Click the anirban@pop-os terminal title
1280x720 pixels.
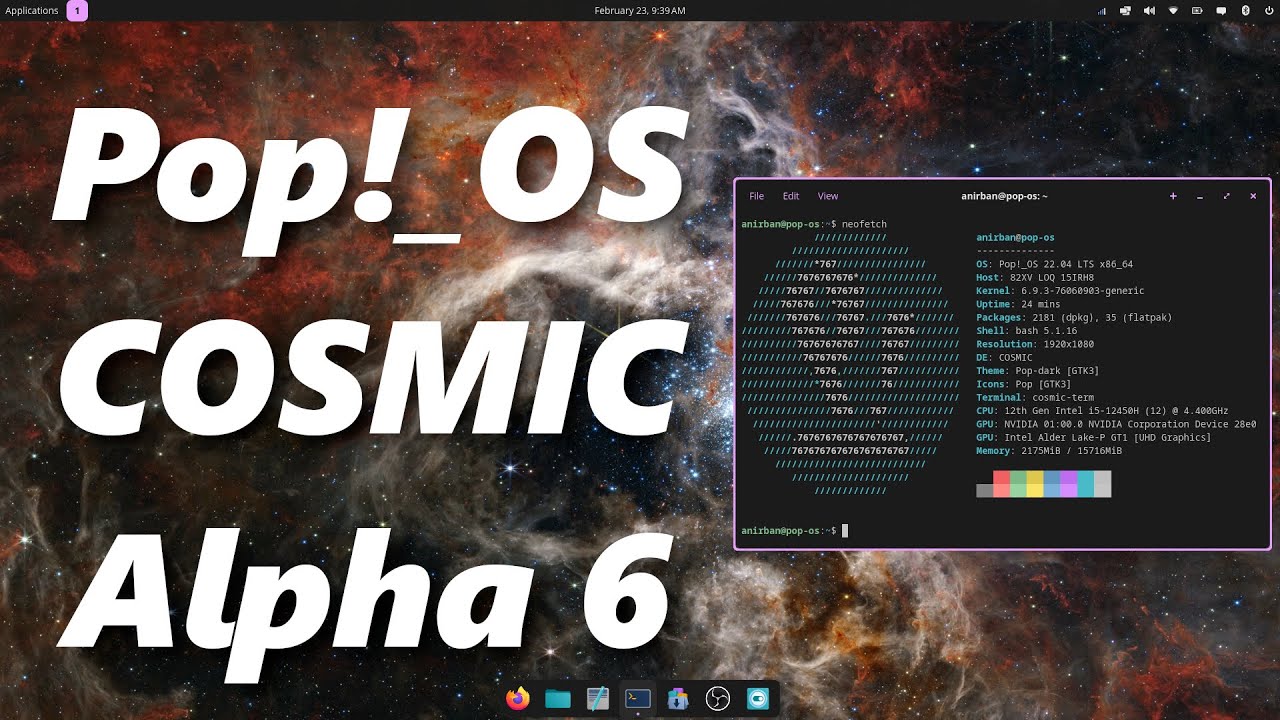[x=1004, y=196]
